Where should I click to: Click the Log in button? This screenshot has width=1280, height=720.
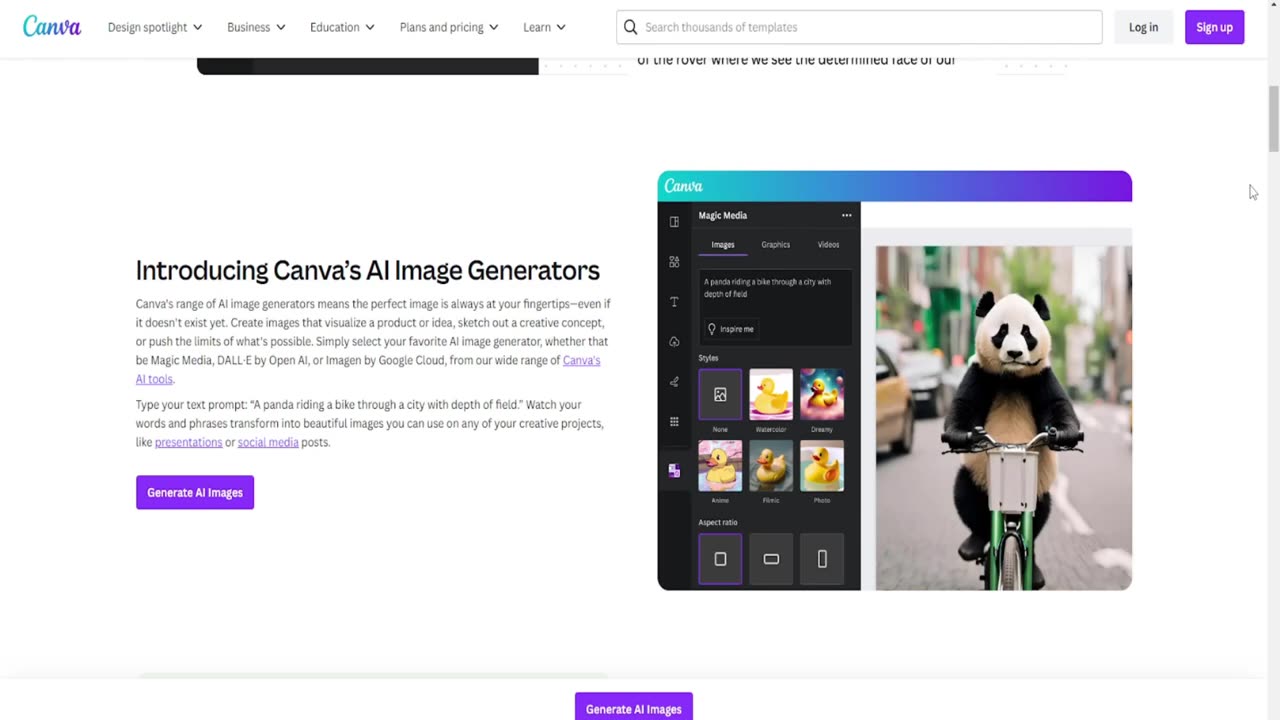click(x=1143, y=27)
